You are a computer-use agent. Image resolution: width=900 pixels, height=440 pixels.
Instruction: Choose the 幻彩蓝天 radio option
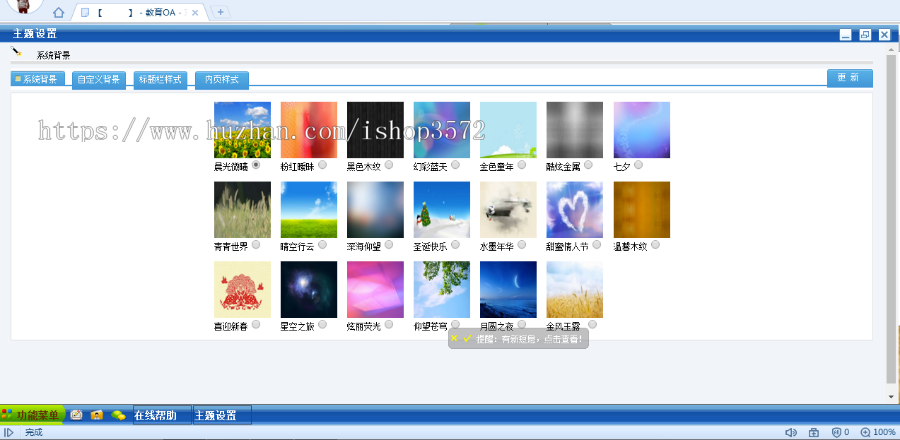[455, 165]
